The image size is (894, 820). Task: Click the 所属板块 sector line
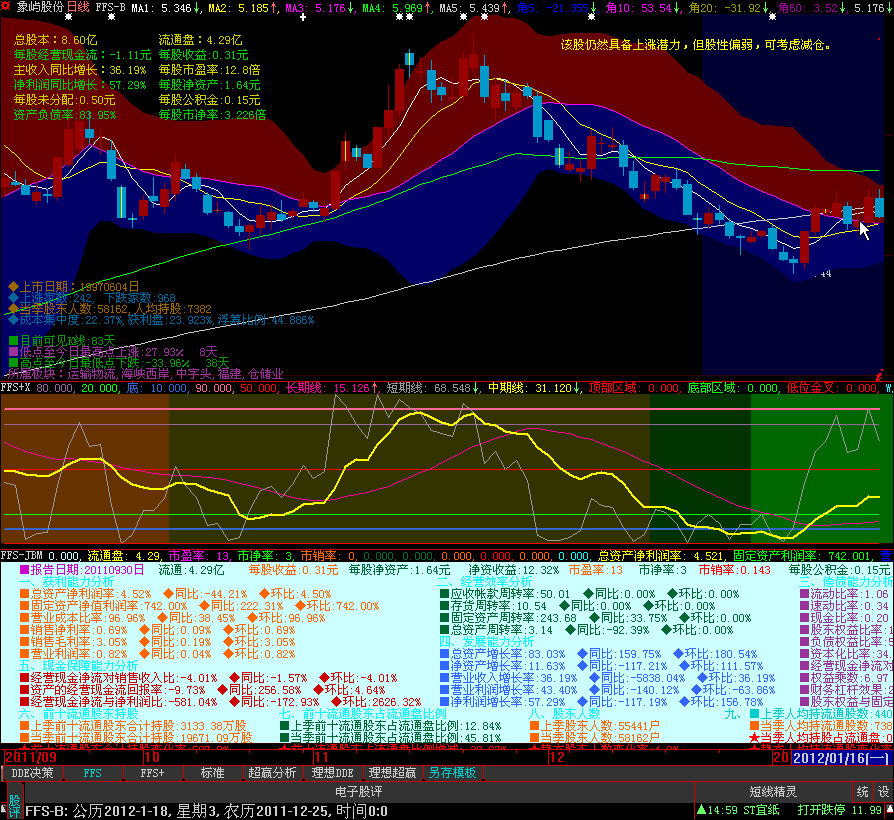coord(145,374)
